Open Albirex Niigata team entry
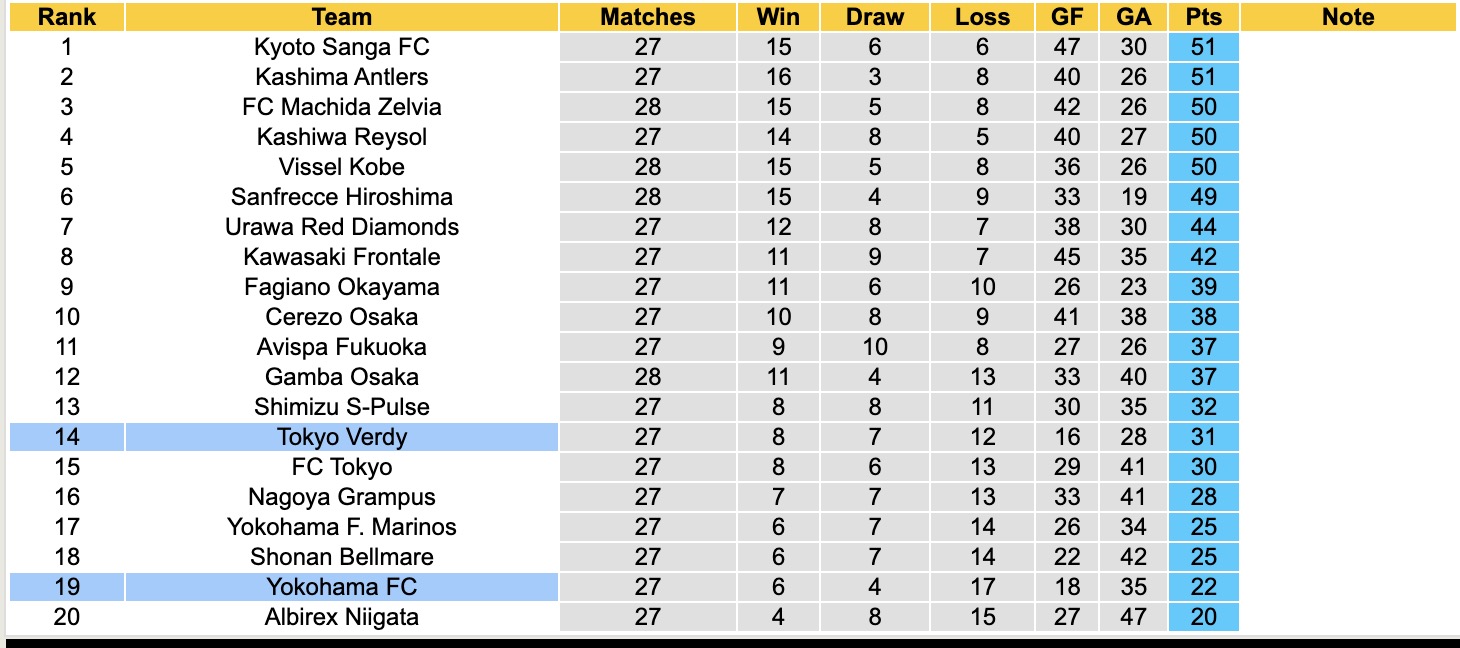This screenshot has width=1460, height=648. coord(341,617)
